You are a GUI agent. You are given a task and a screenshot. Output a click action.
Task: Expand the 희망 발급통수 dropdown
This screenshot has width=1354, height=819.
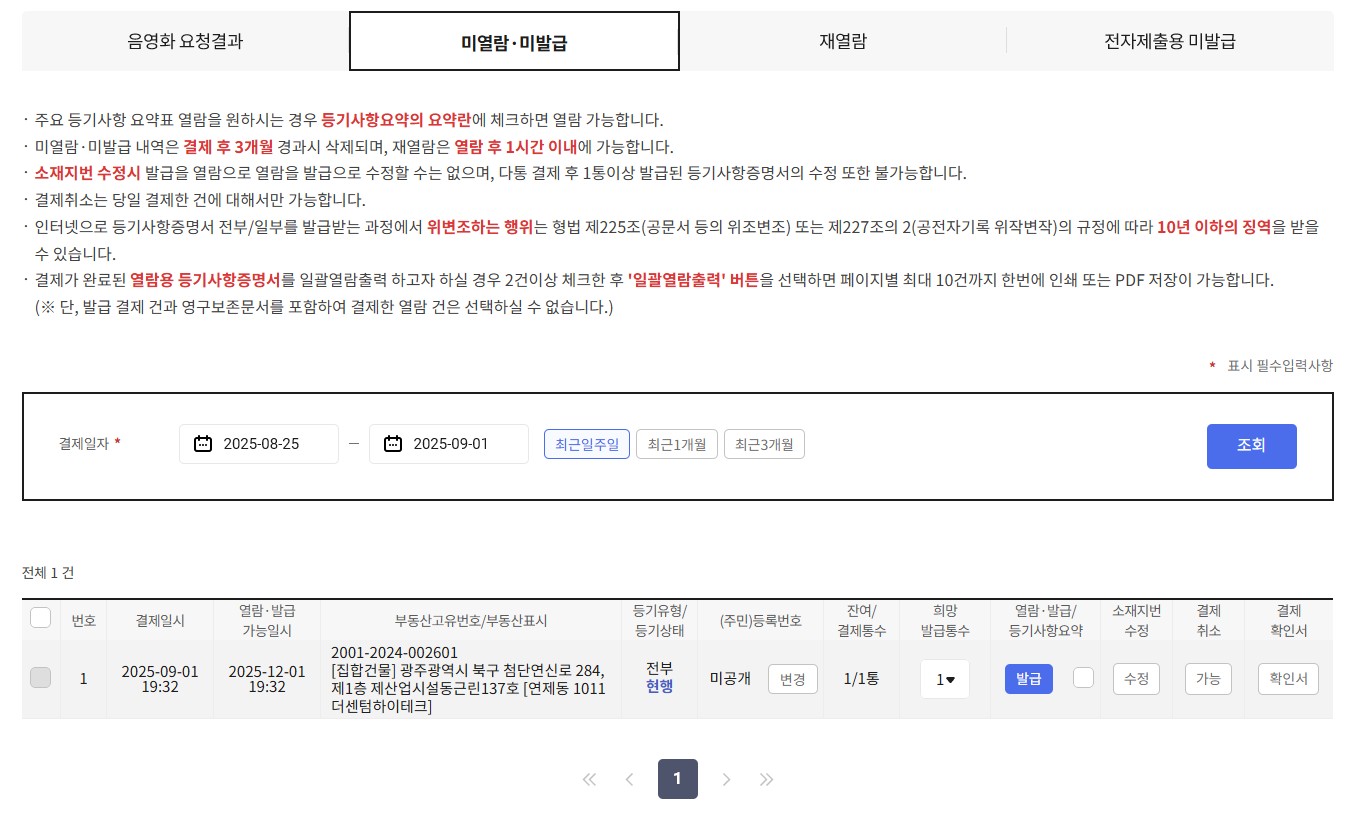pyautogui.click(x=945, y=680)
